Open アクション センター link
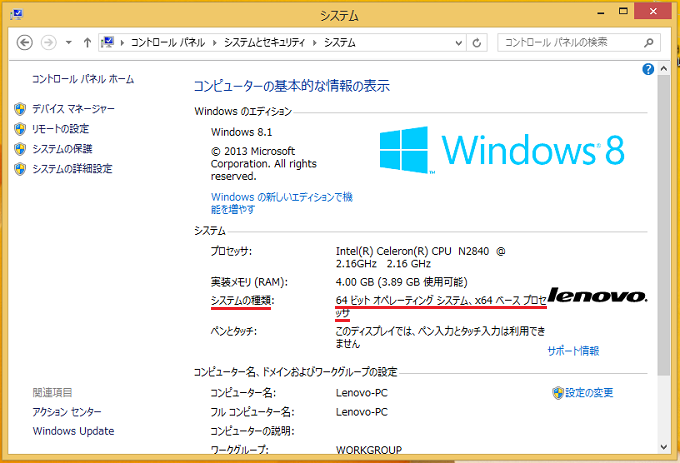This screenshot has width=680, height=463. 67,411
